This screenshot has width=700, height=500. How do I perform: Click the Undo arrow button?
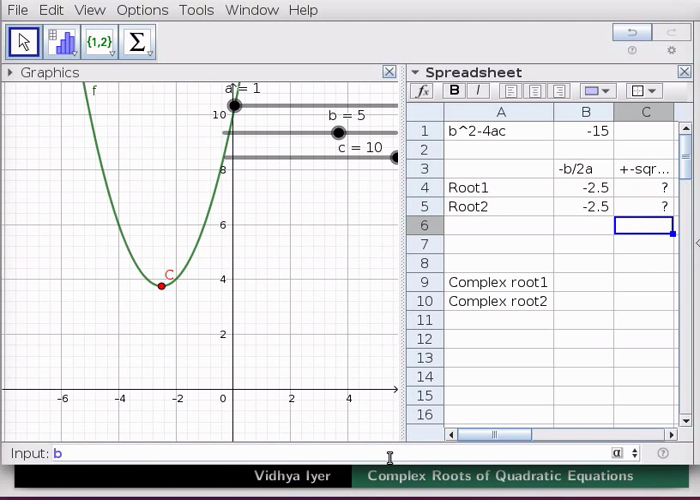tap(632, 32)
